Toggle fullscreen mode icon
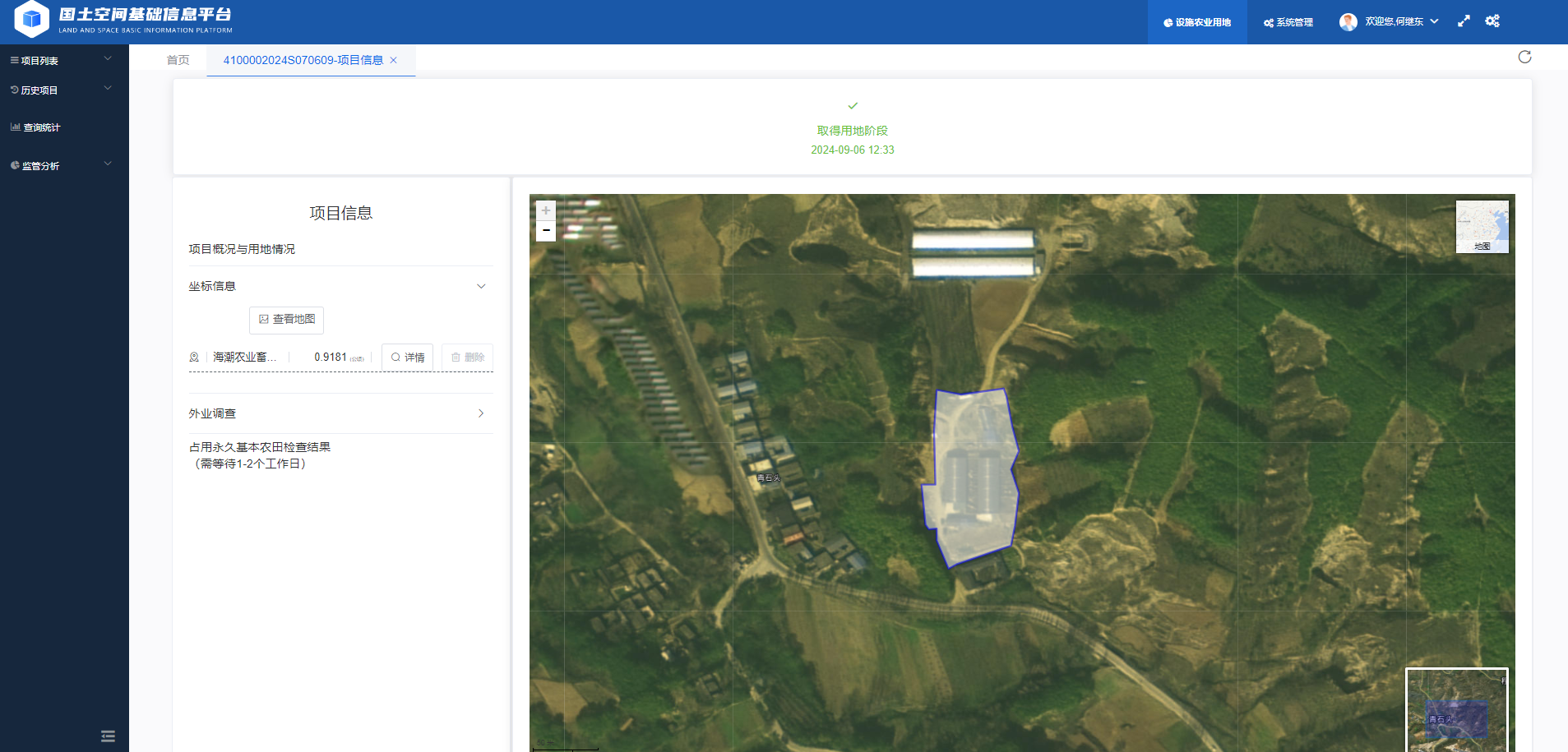The height and width of the screenshot is (752, 1568). (x=1464, y=21)
